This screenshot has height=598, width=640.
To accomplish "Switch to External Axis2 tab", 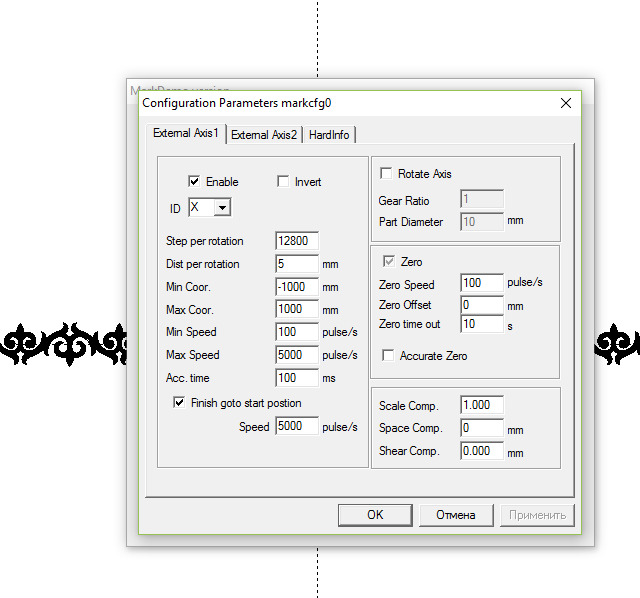I will pyautogui.click(x=263, y=135).
